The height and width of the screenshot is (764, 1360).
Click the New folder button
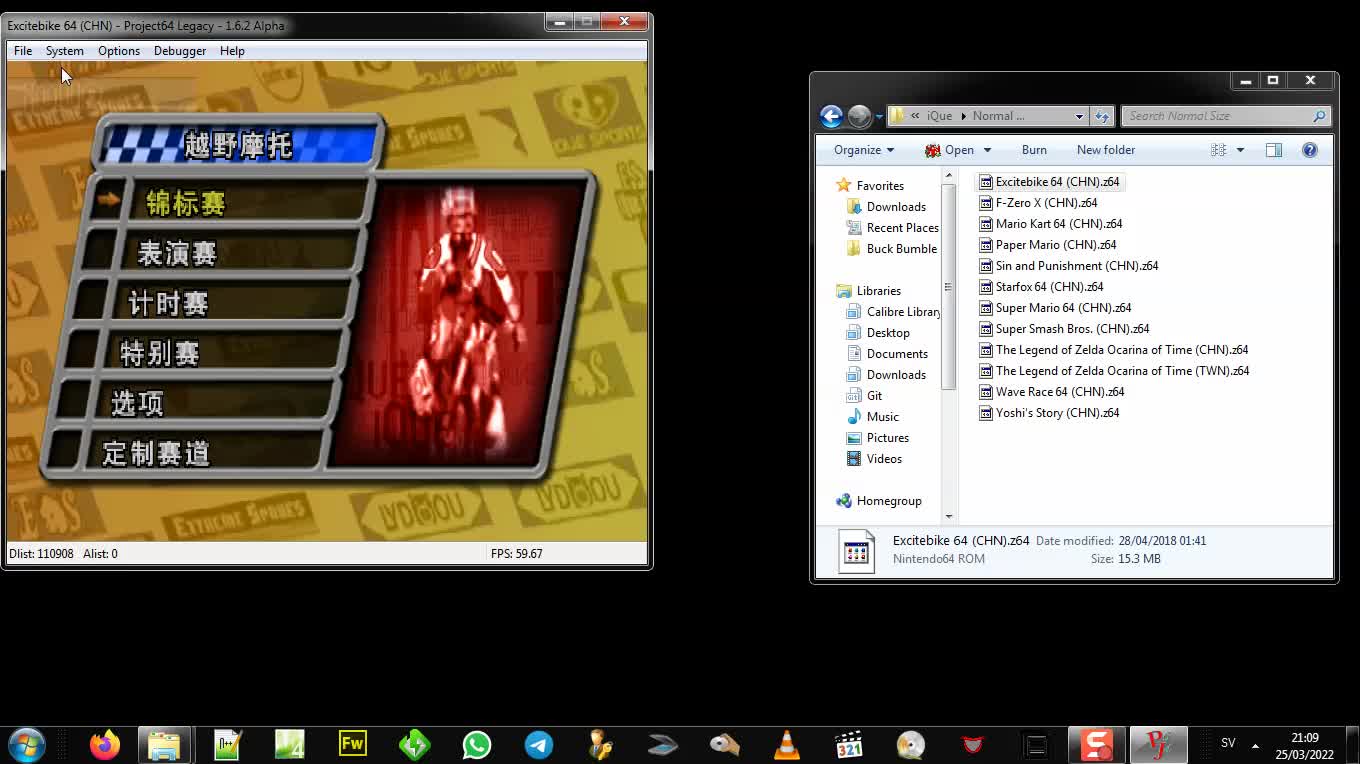[1106, 150]
